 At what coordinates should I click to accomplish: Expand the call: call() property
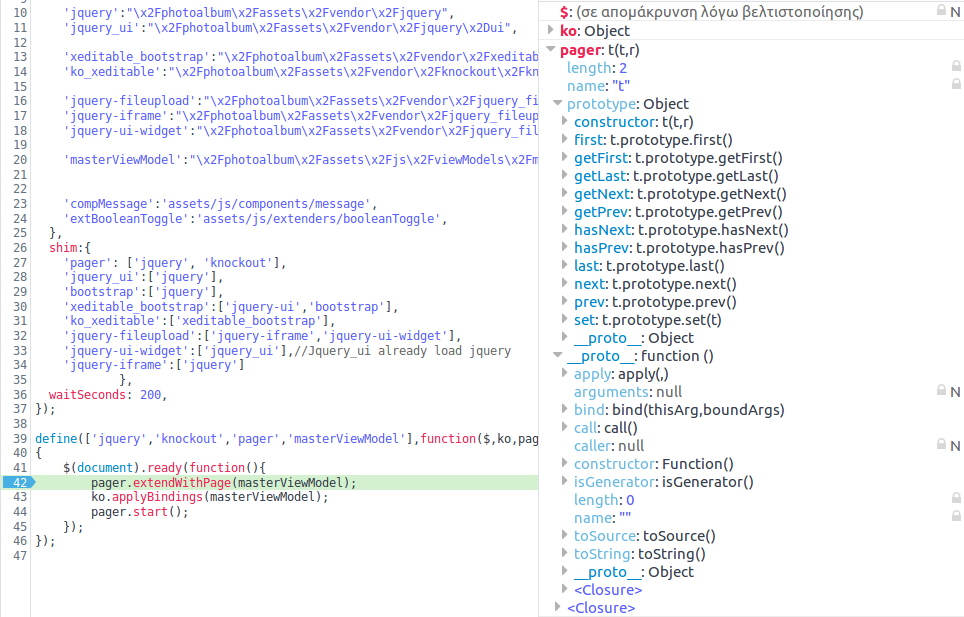pyautogui.click(x=564, y=426)
